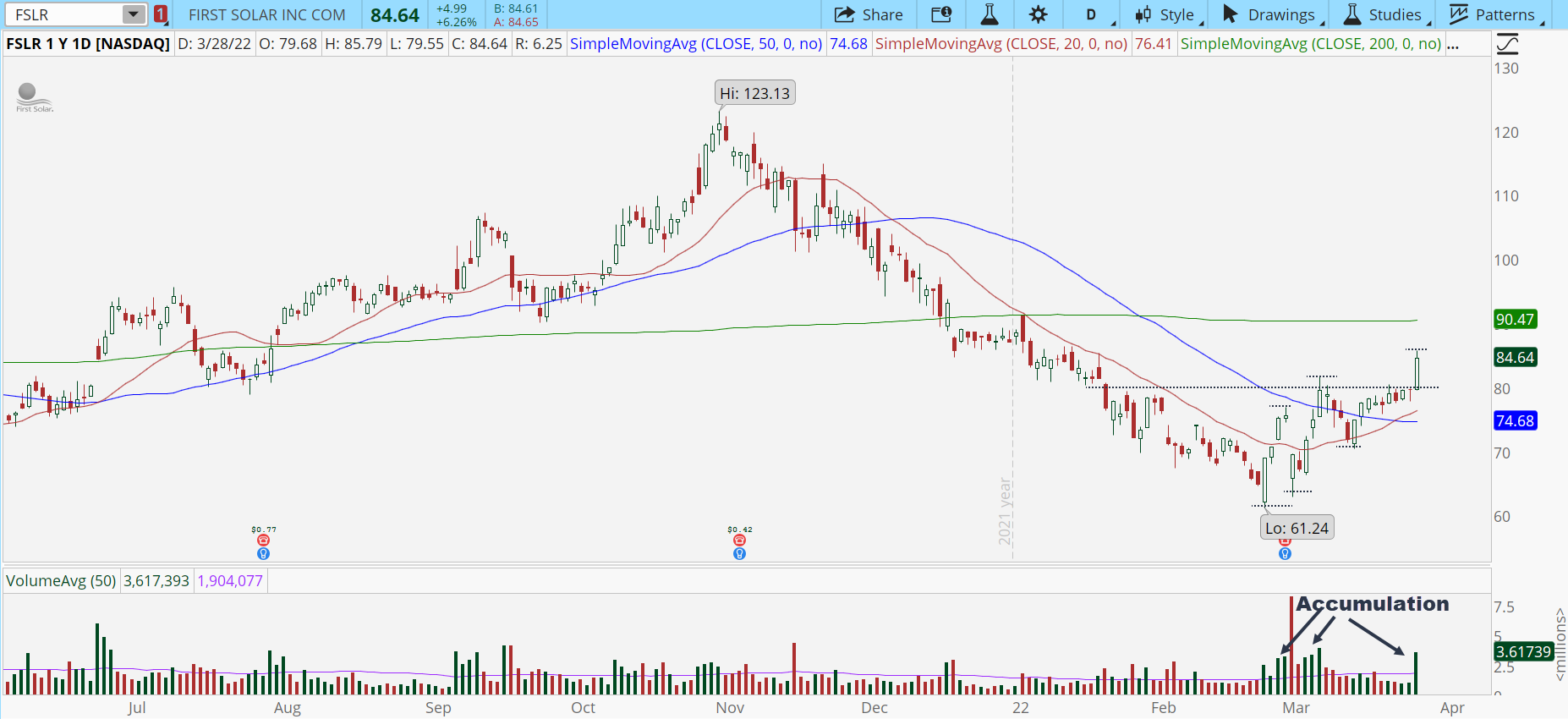Click the green 84.64 price axis tag
The image size is (1568, 719).
[x=1515, y=358]
